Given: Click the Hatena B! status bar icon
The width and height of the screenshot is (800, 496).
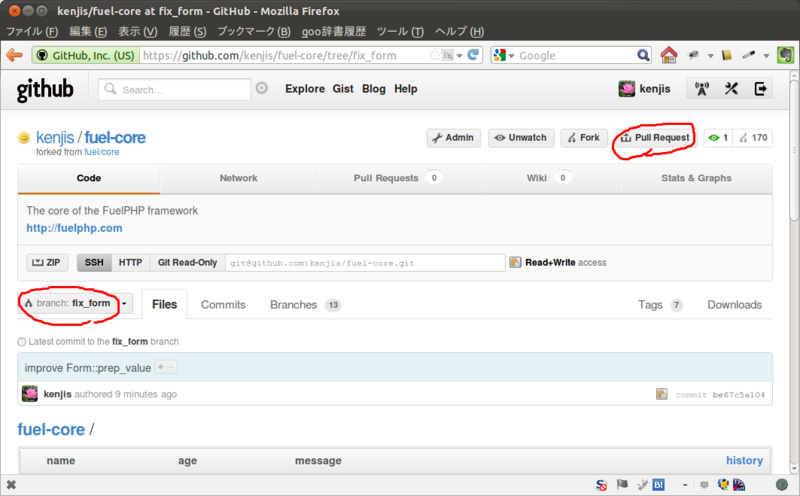Looking at the screenshot, I should [659, 484].
